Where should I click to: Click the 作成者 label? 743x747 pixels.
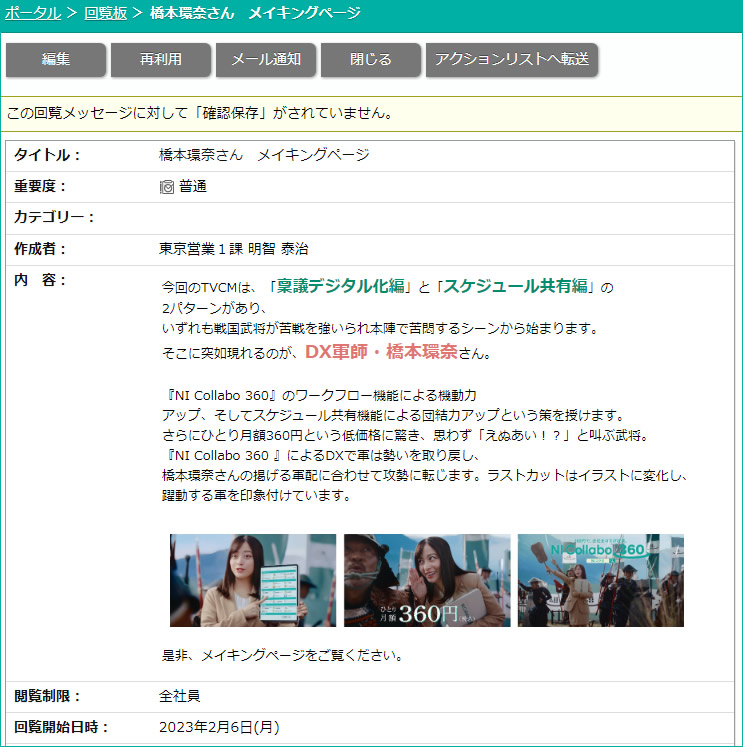pos(40,249)
